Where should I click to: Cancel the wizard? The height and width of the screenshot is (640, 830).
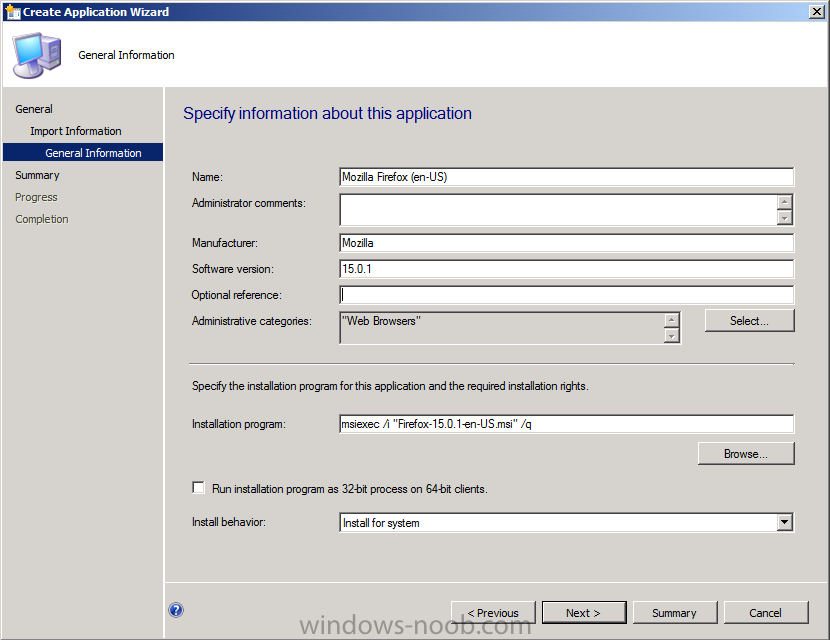point(766,612)
